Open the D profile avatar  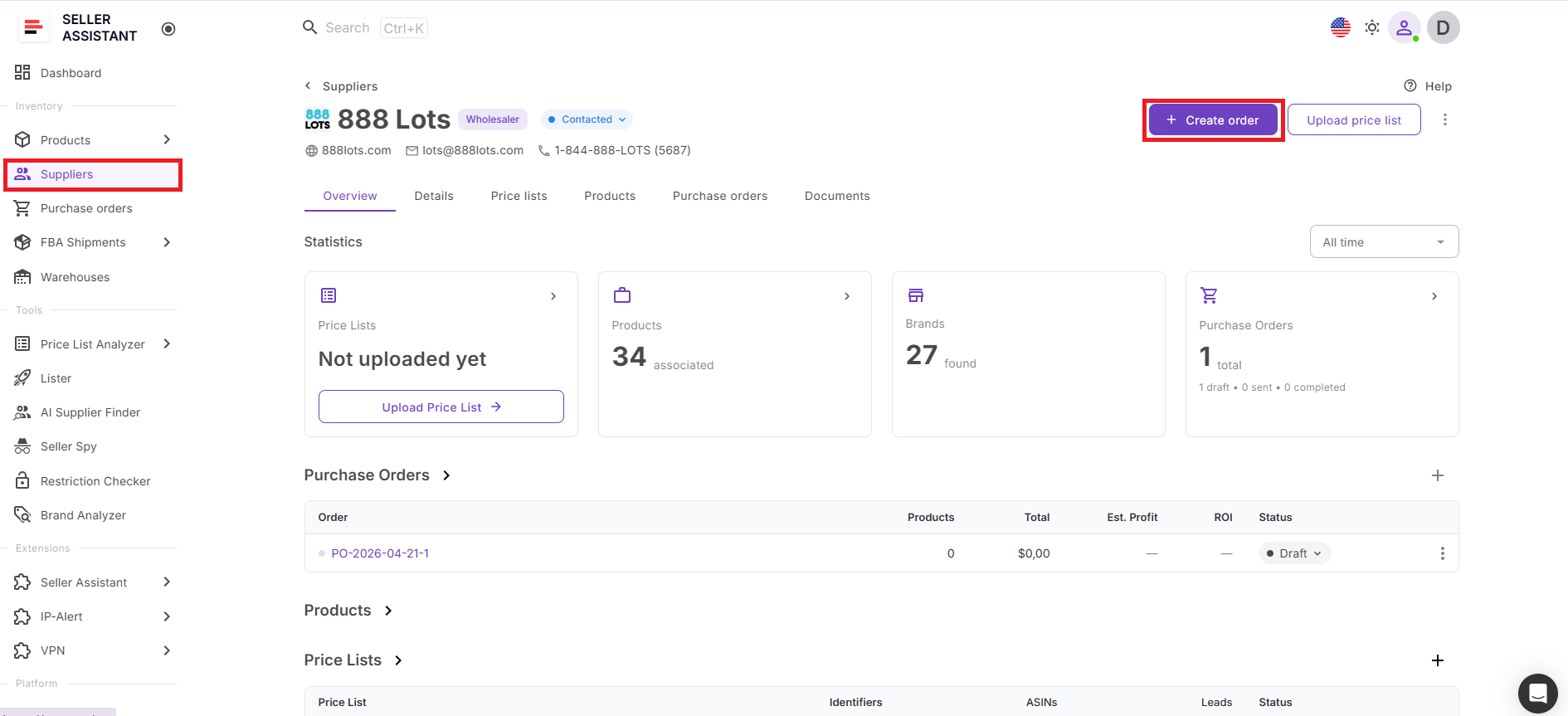1444,27
